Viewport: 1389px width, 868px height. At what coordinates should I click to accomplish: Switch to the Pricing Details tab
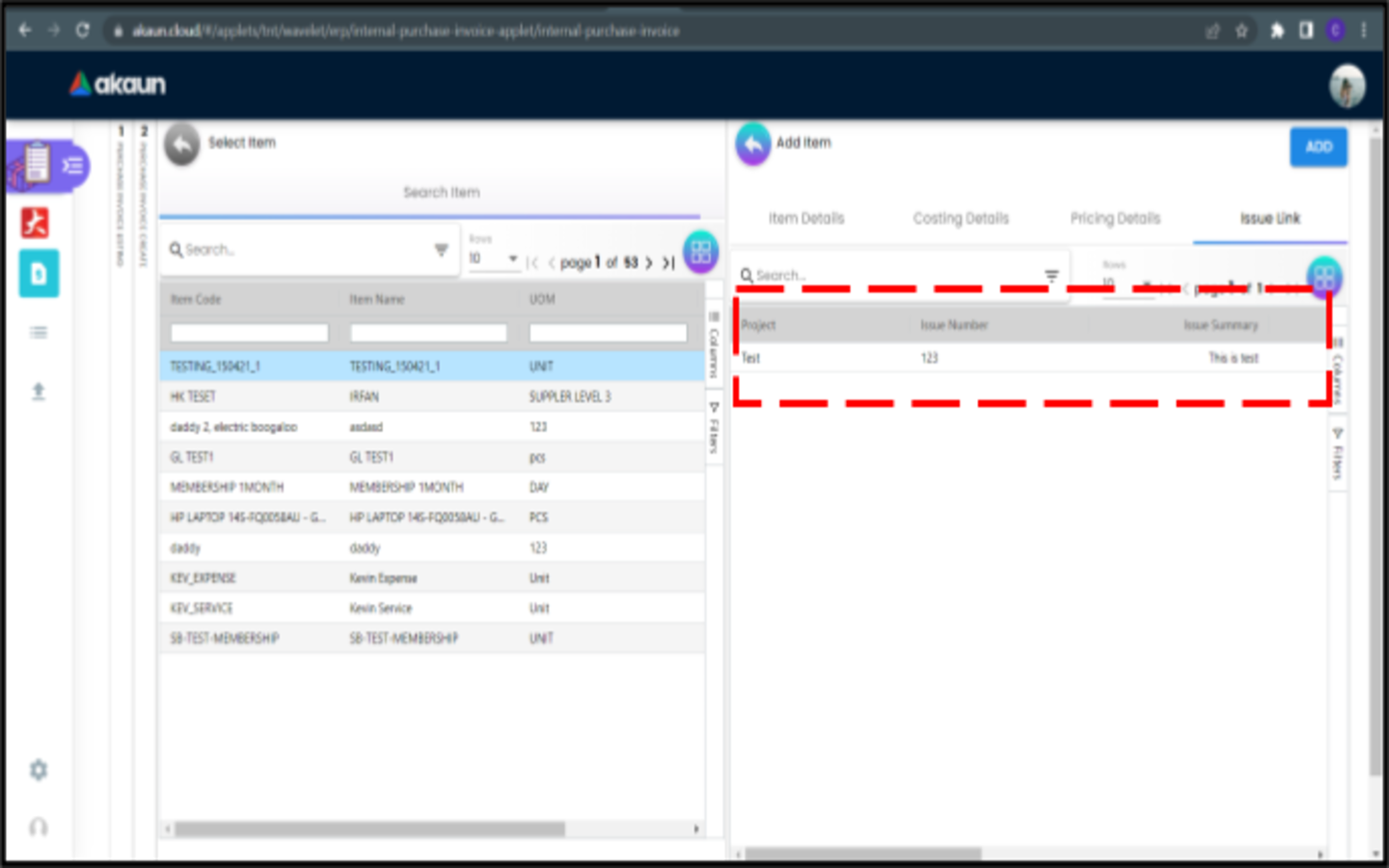[1115, 219]
